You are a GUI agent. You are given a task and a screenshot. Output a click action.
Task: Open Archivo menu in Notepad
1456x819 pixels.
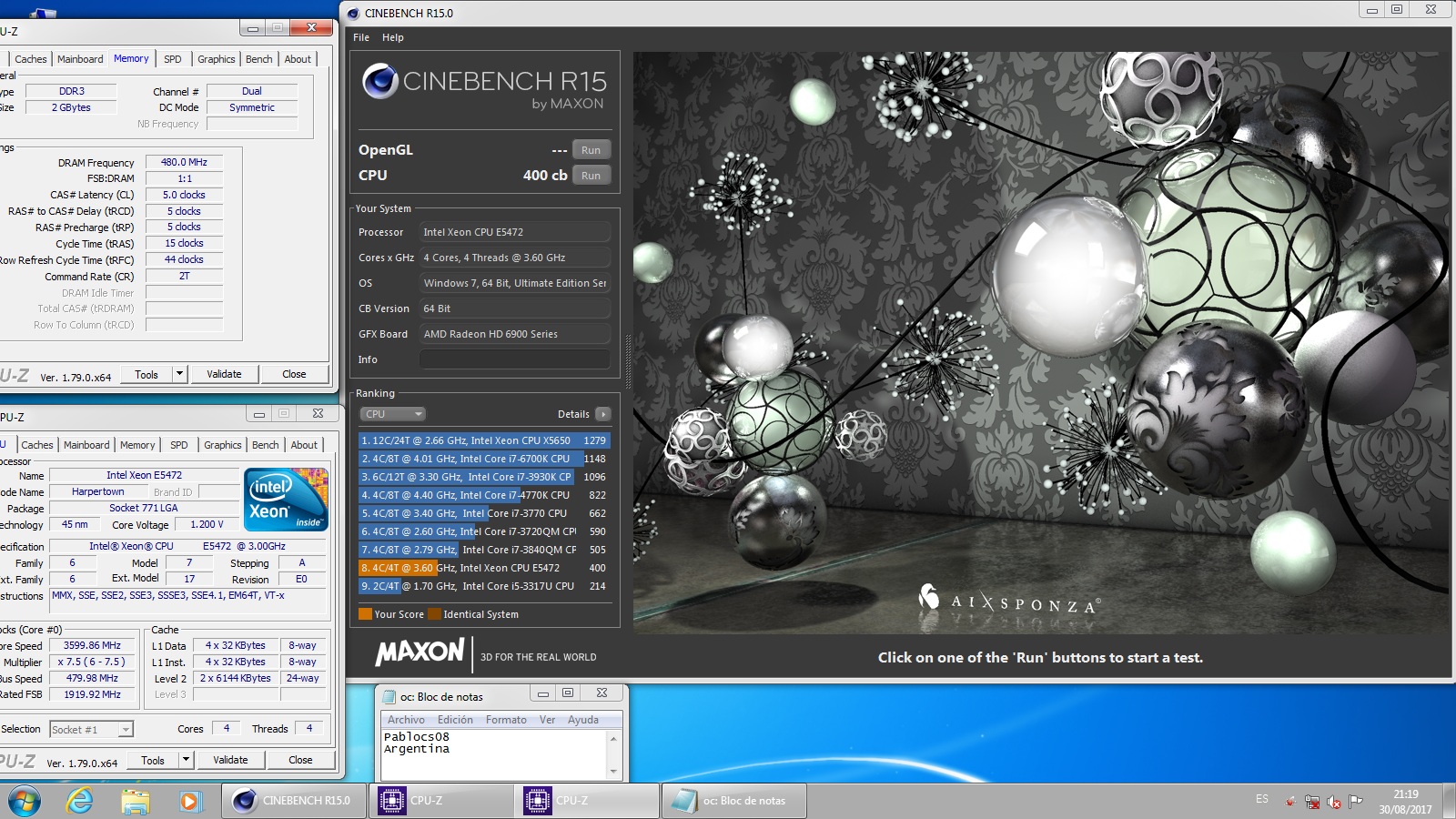pos(406,720)
